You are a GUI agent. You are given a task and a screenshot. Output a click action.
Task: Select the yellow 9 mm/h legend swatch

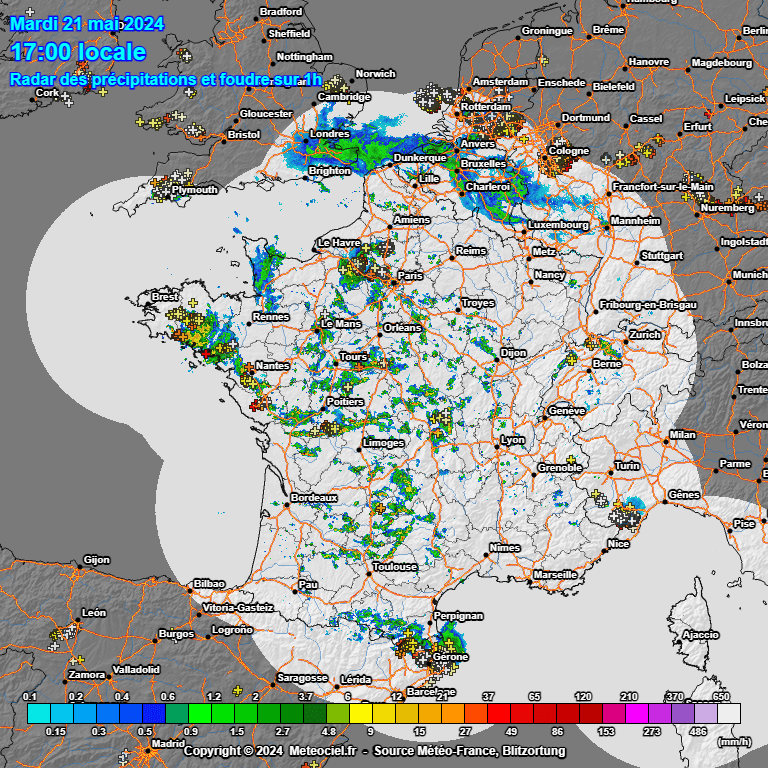[361, 713]
